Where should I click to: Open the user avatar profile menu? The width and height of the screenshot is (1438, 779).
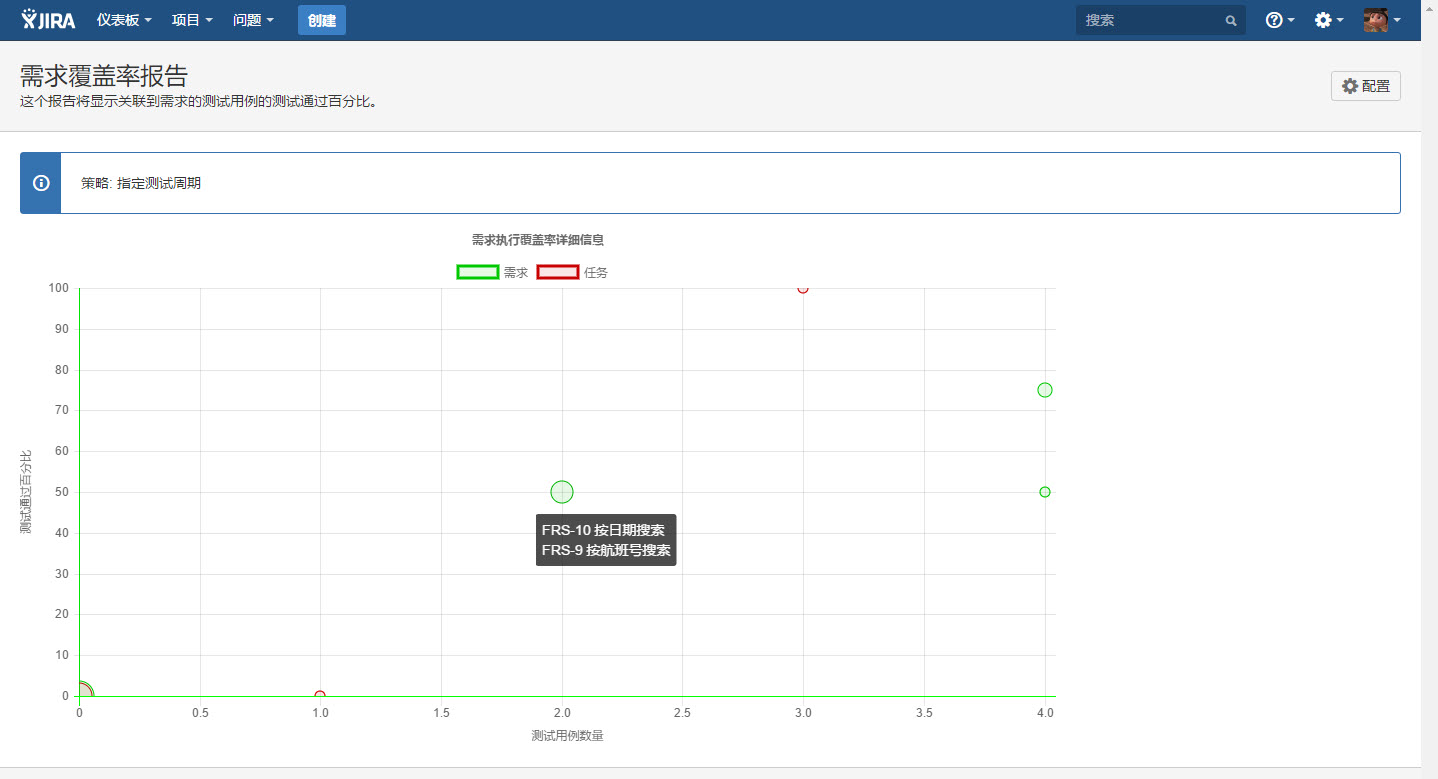[1382, 20]
